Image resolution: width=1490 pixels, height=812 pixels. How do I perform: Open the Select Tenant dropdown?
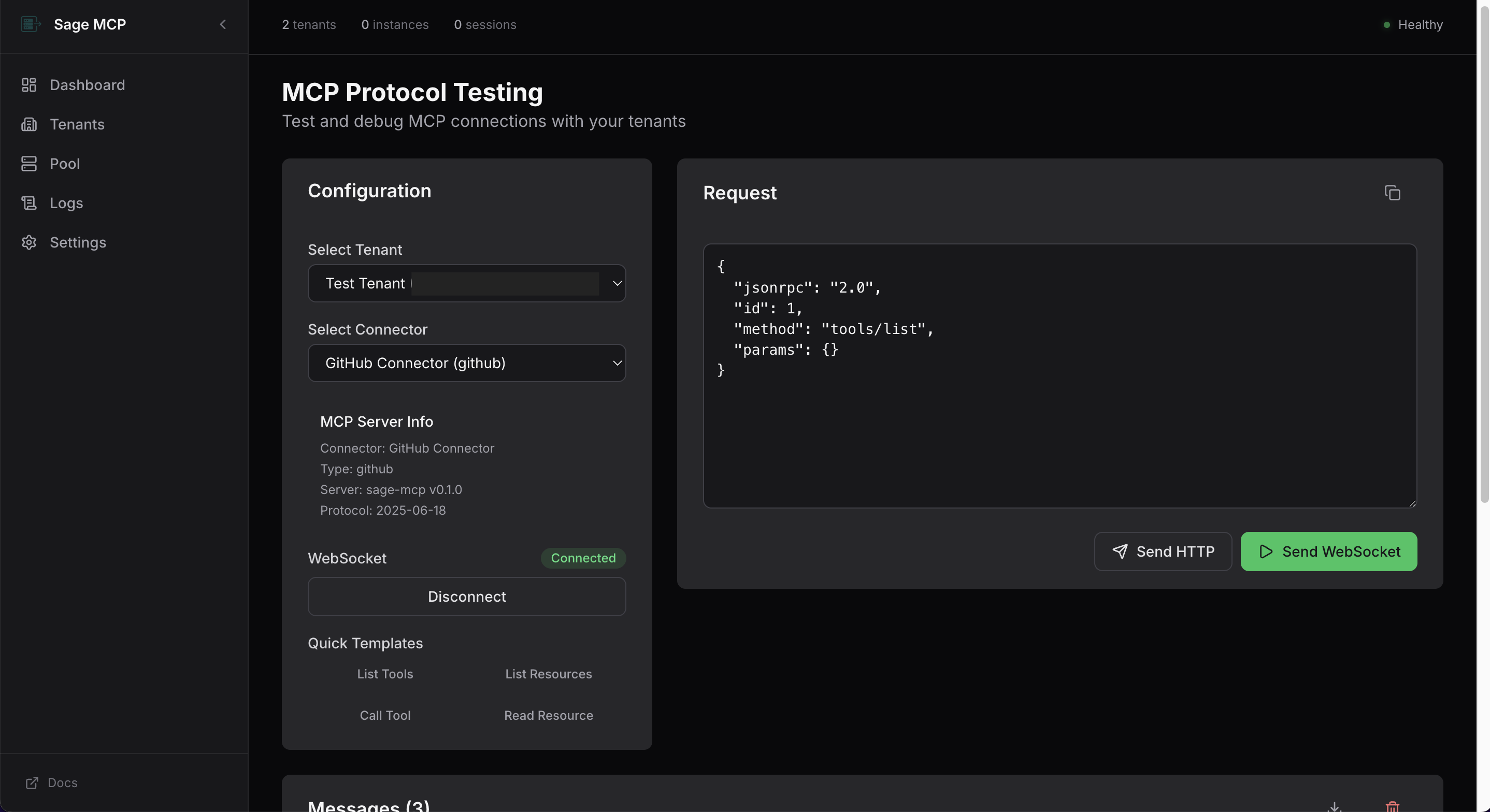pyautogui.click(x=467, y=283)
